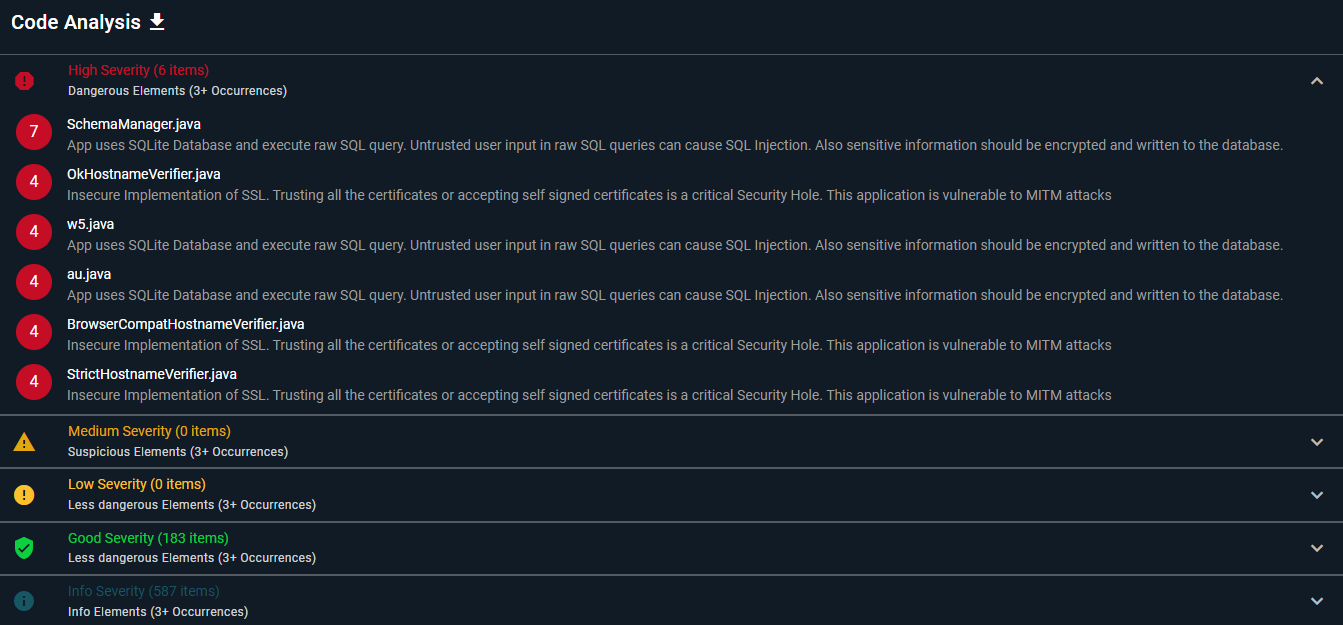This screenshot has height=625, width=1343.
Task: Click the Medium Severity warning triangle icon
Action: (x=24, y=441)
